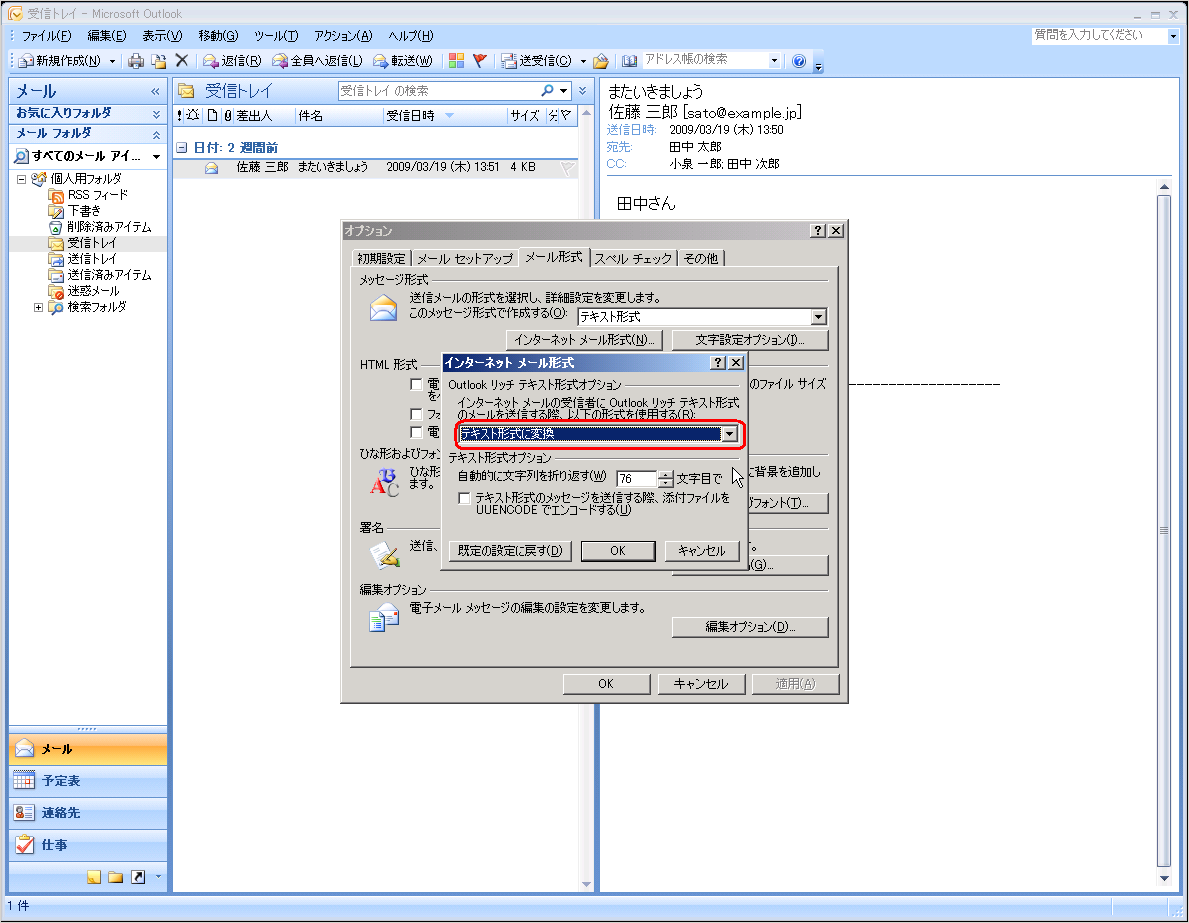This screenshot has width=1189, height=923.
Task: Click OK in オプション dialog
Action: (606, 684)
